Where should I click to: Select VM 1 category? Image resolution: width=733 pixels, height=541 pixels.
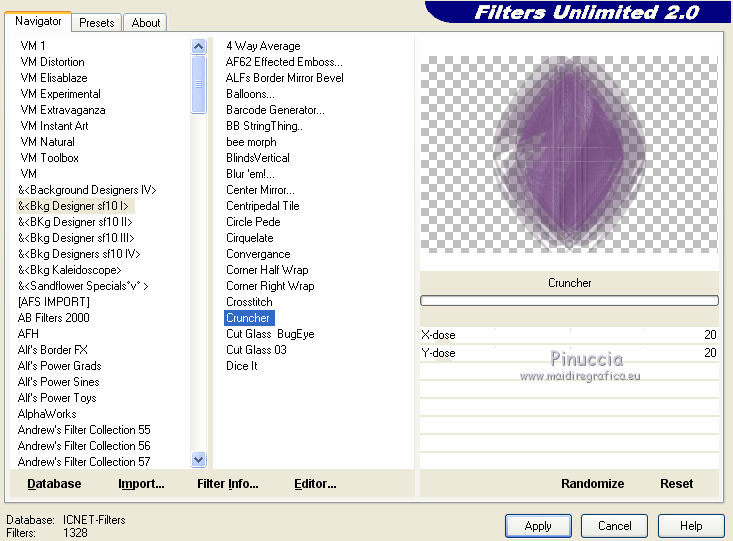point(33,46)
